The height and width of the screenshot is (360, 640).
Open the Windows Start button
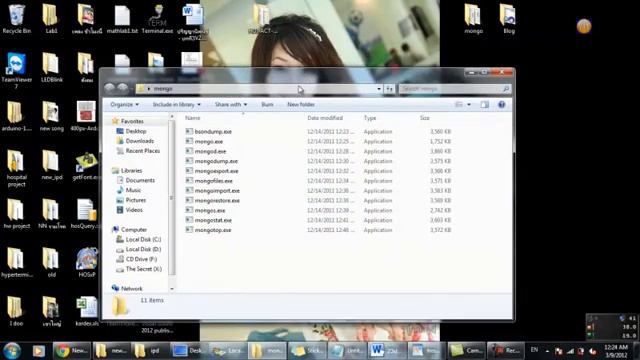tap(12, 351)
